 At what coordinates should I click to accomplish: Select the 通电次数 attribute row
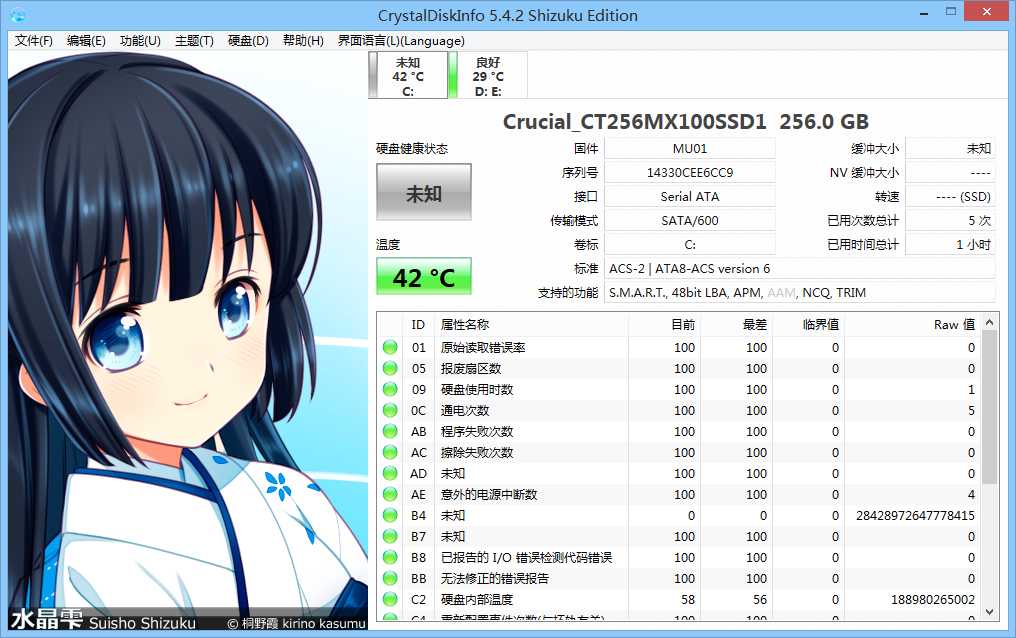pos(679,411)
